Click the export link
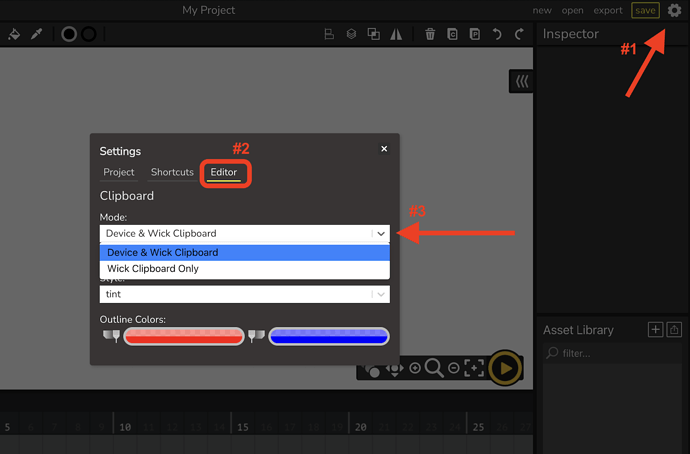Image resolution: width=690 pixels, height=454 pixels. click(608, 10)
